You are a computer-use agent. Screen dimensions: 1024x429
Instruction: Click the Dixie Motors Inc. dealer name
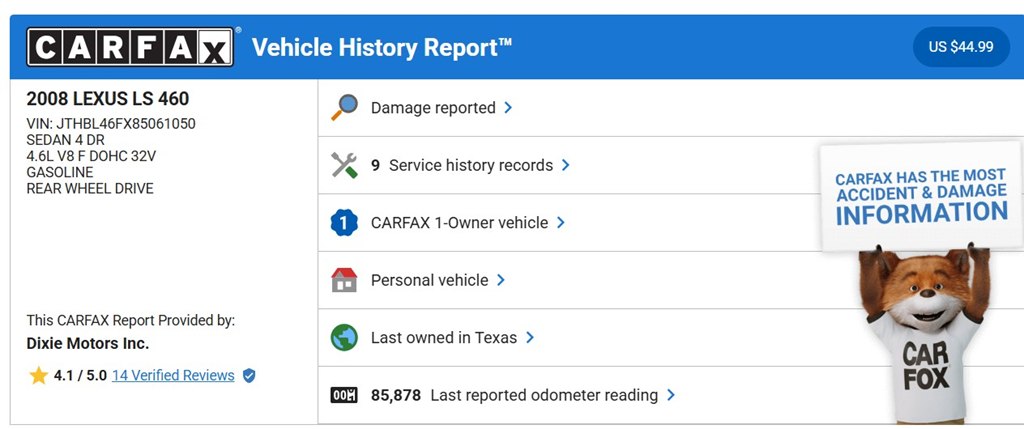(x=88, y=343)
